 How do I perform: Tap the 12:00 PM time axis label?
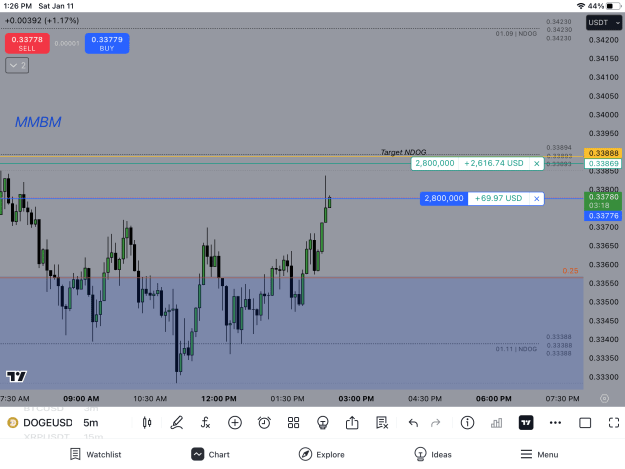click(218, 398)
